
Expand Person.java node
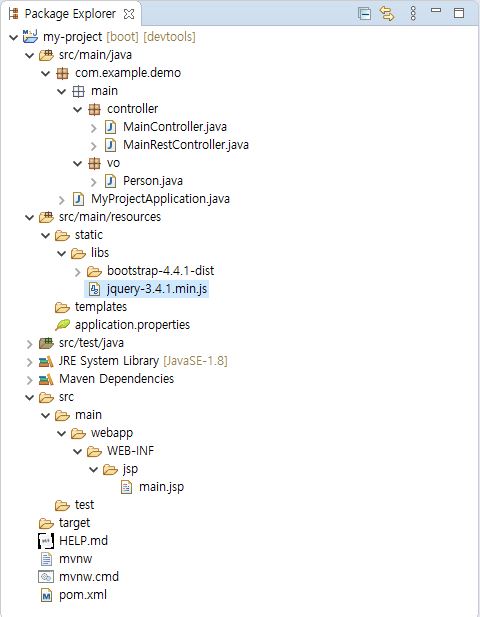coord(94,182)
